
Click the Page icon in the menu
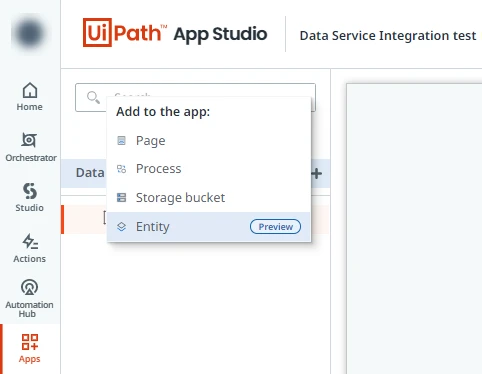(x=121, y=141)
